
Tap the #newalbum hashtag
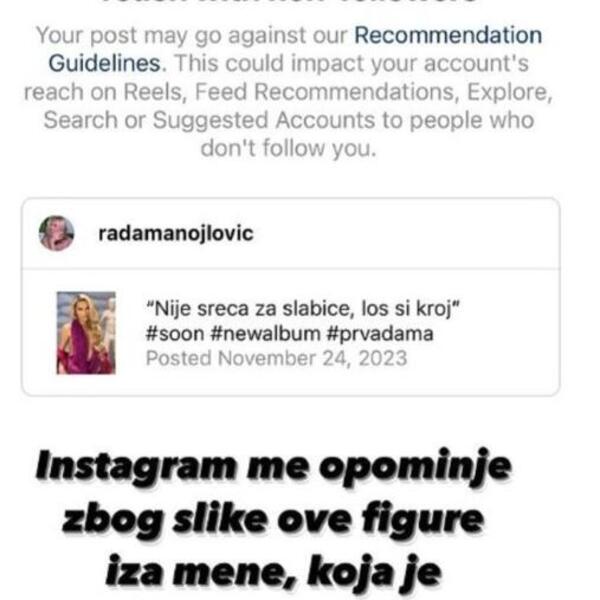coord(265,334)
